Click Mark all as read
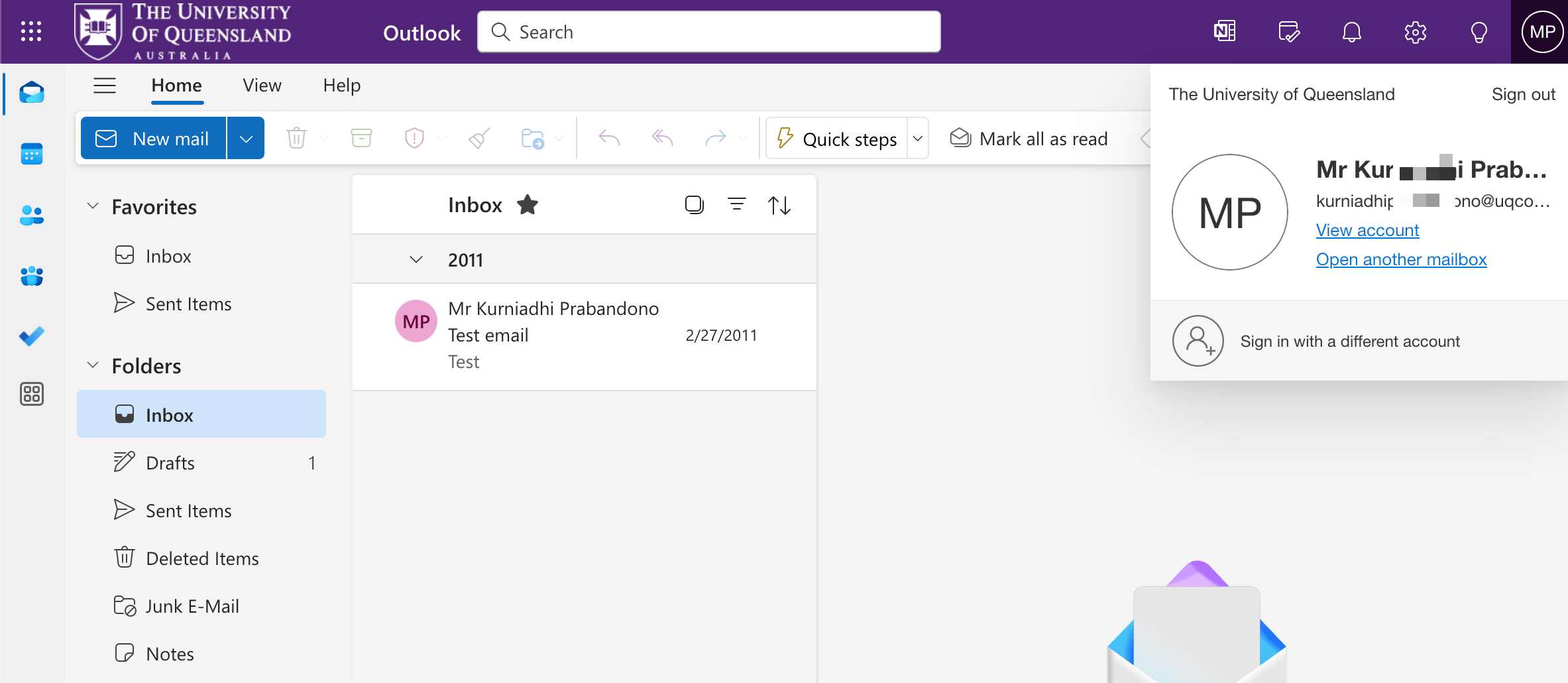This screenshot has width=1568, height=683. 1029,138
